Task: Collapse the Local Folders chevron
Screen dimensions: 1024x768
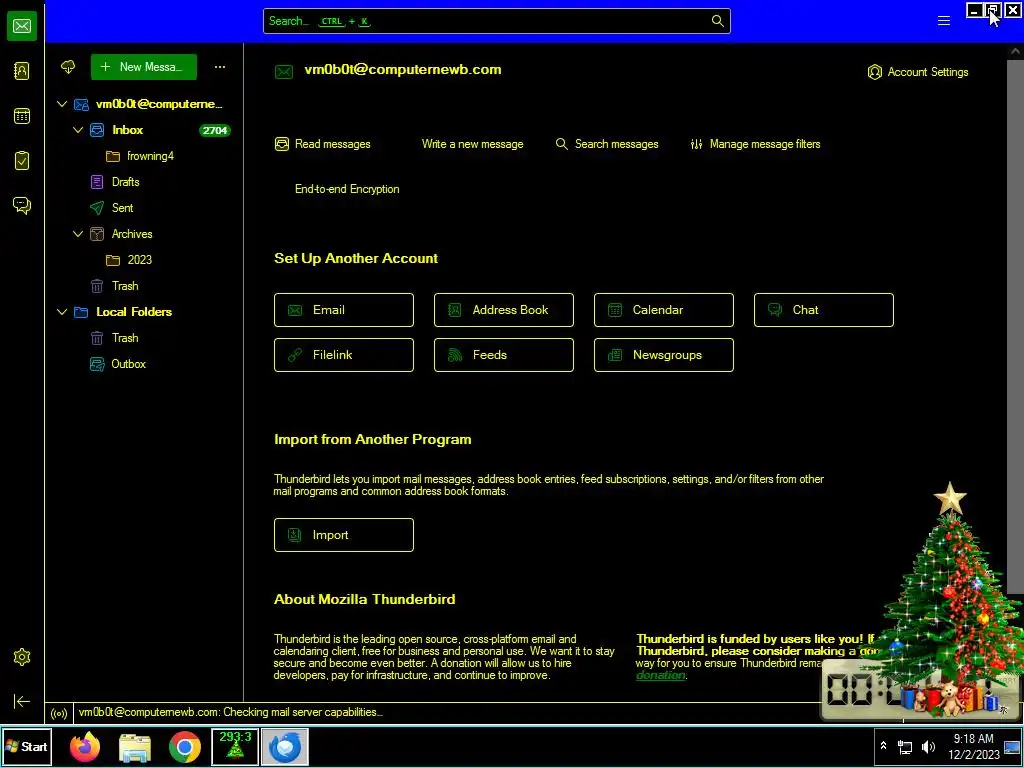Action: click(x=62, y=312)
